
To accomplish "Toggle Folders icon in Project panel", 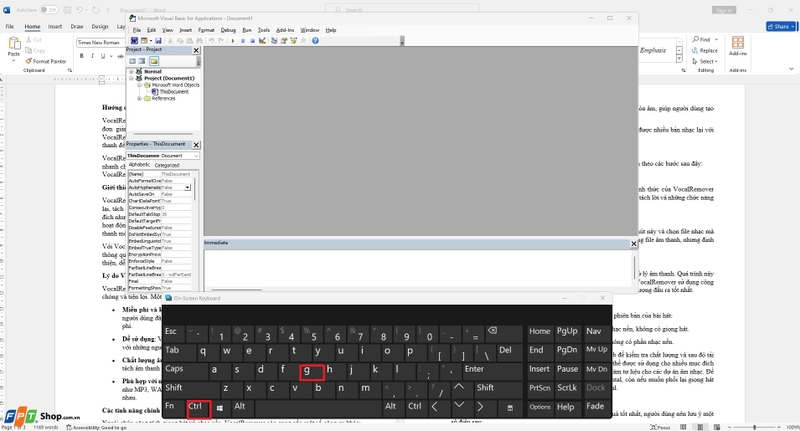I will [154, 61].
